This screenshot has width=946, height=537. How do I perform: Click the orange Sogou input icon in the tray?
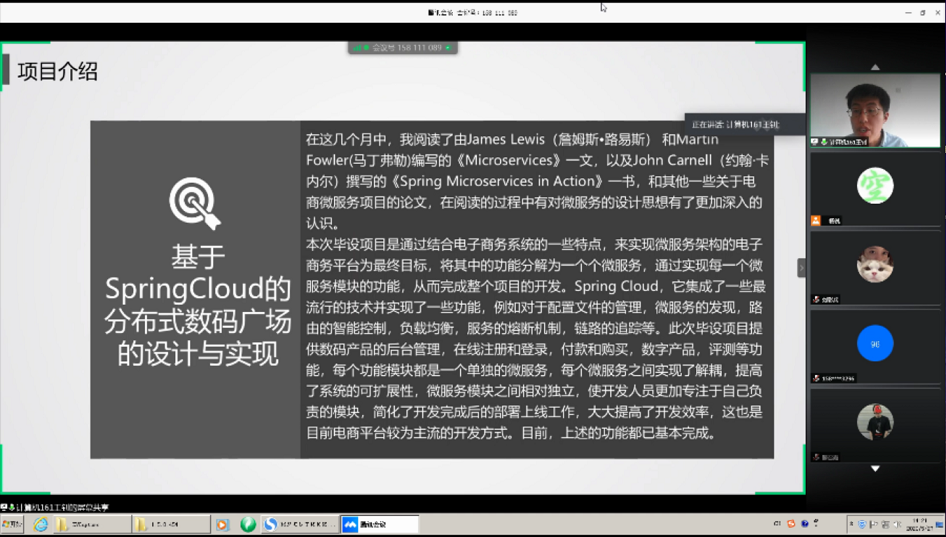click(791, 523)
